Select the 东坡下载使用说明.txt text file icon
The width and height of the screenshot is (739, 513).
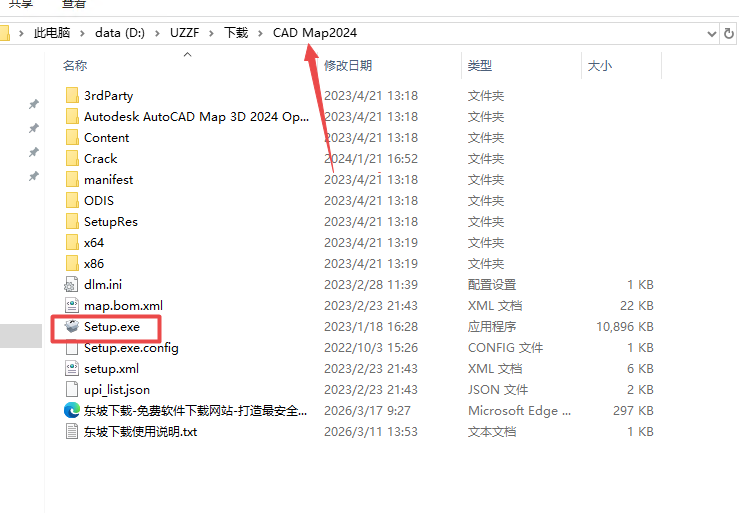[71, 432]
